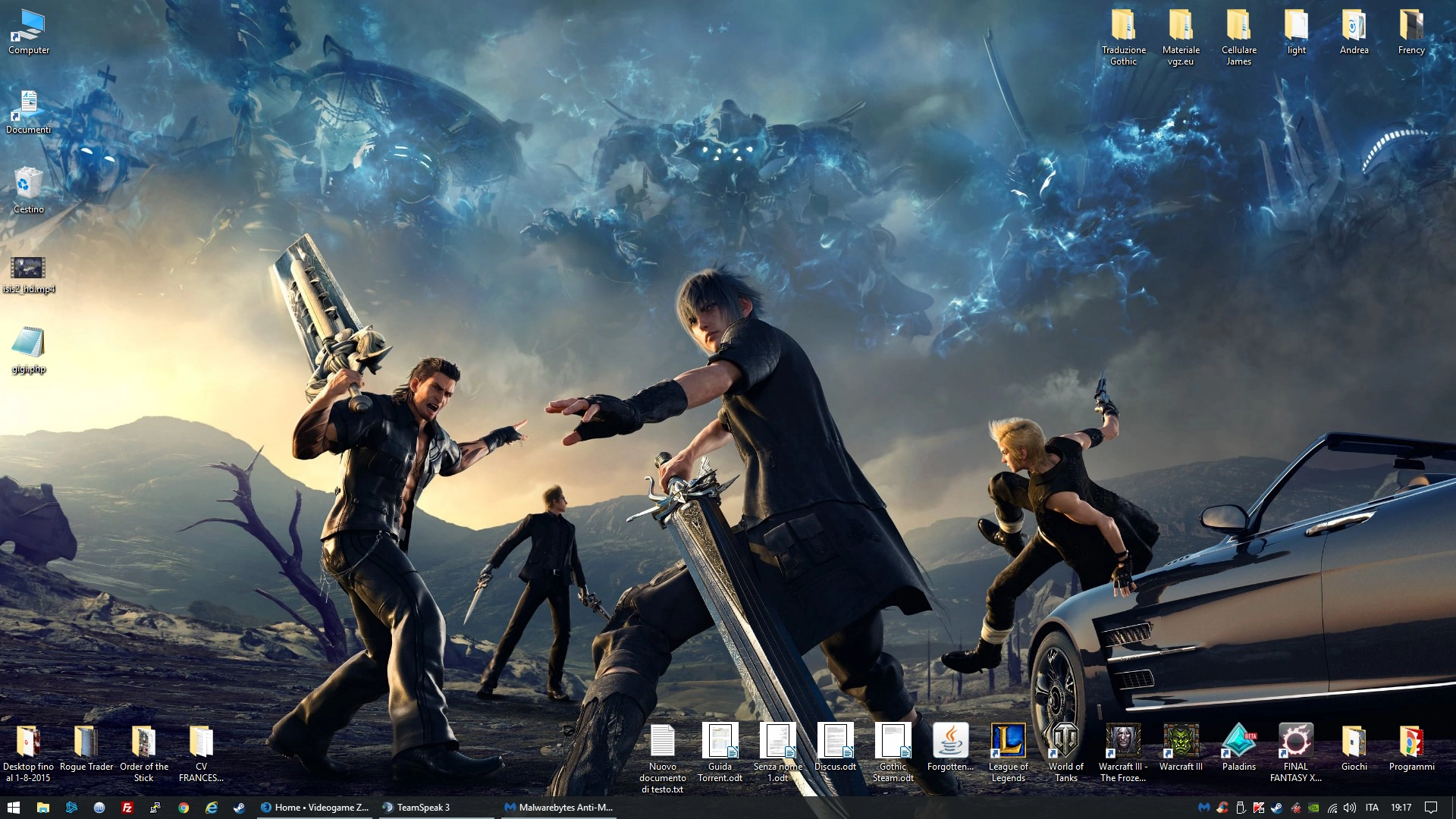Launch Google Chrome from the taskbar
Screen dimensions: 1456x819
184,808
